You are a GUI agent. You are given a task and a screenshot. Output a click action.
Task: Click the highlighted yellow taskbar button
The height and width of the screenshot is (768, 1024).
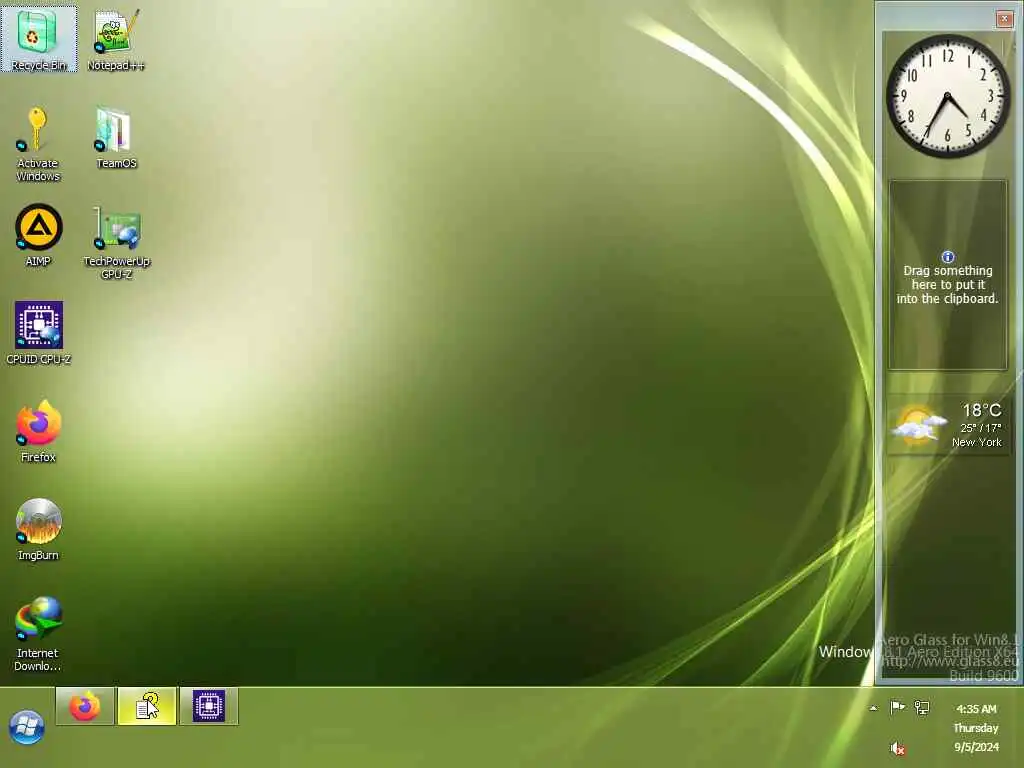point(147,706)
